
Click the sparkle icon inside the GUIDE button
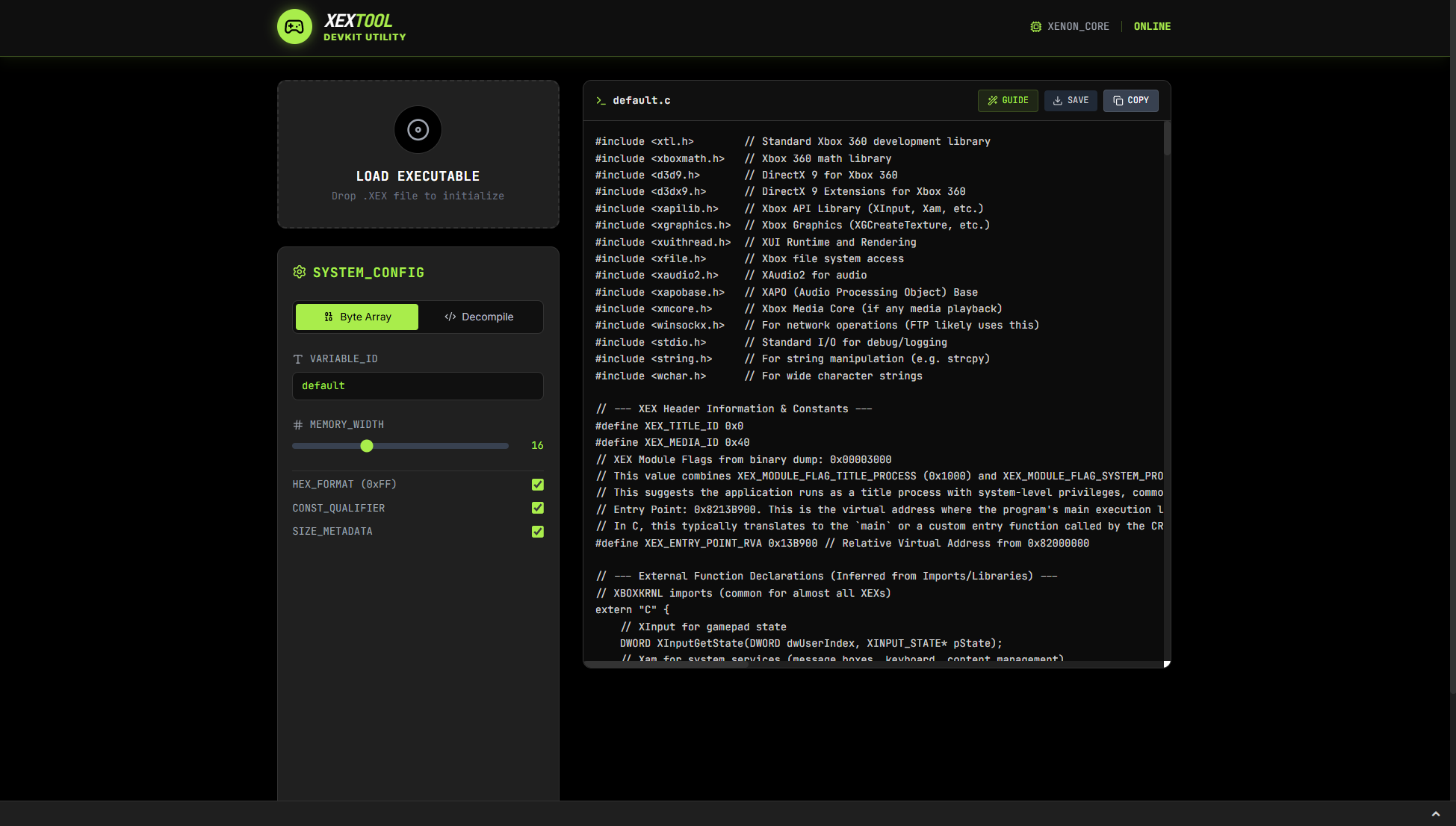(993, 100)
